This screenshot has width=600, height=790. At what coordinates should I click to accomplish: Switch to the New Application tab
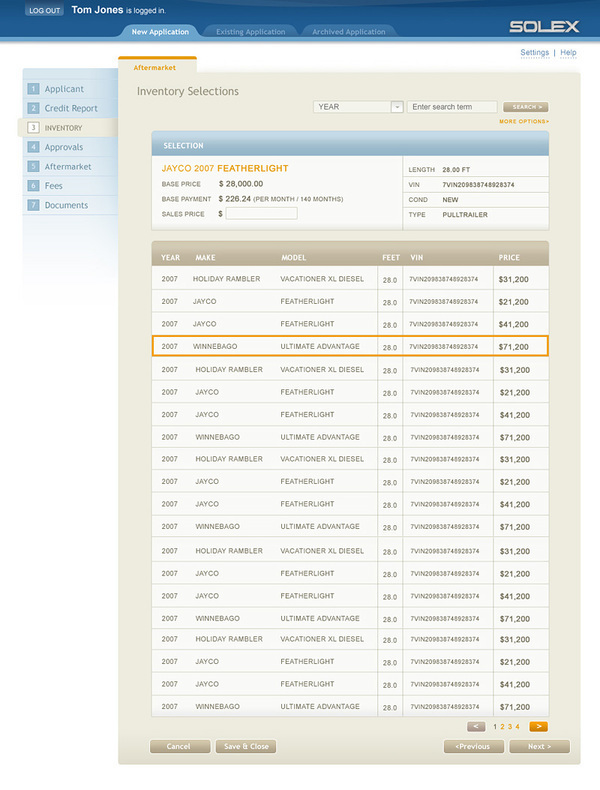pyautogui.click(x=160, y=31)
